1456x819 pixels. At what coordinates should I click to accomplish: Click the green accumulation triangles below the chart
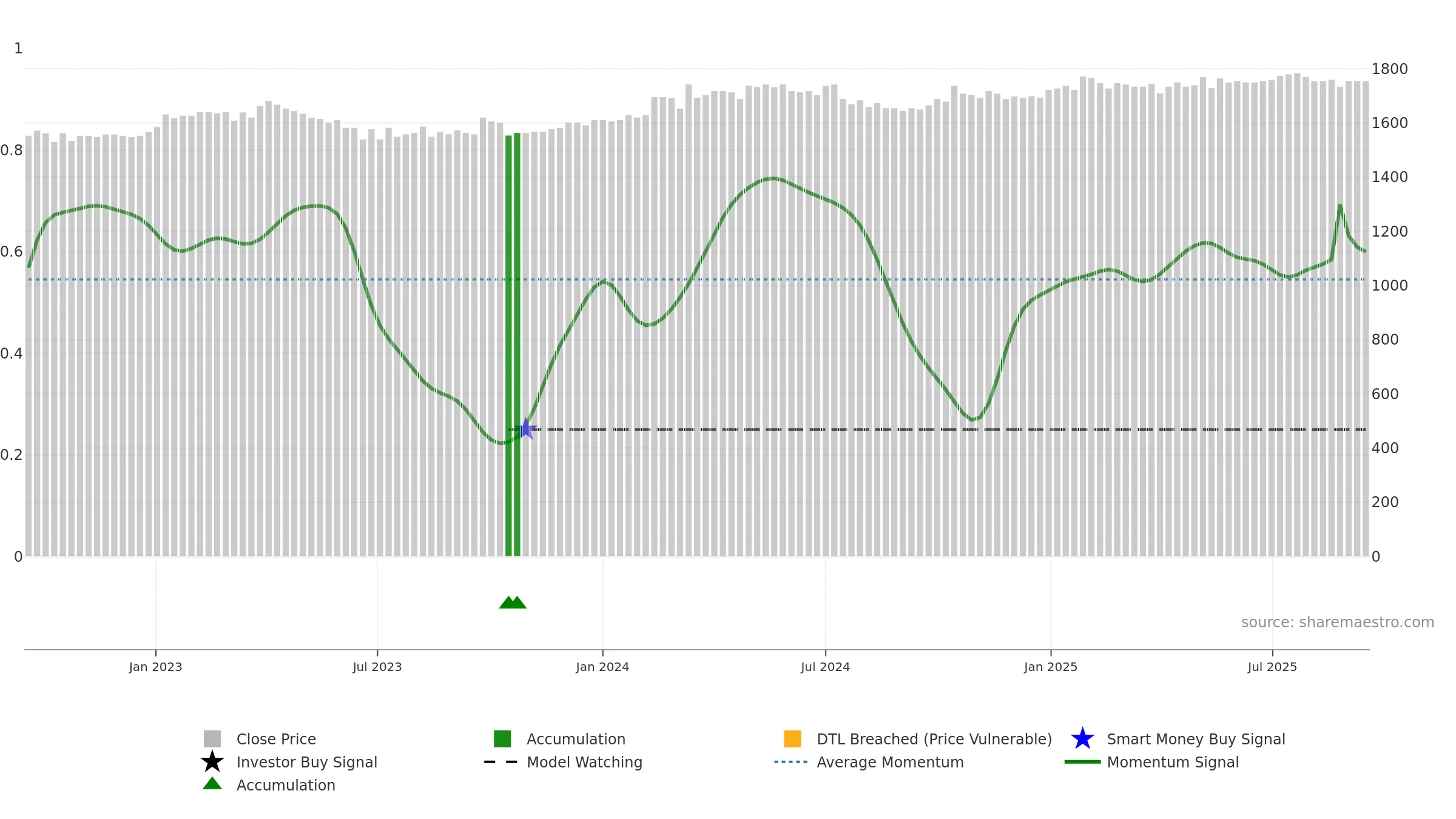pyautogui.click(x=513, y=602)
